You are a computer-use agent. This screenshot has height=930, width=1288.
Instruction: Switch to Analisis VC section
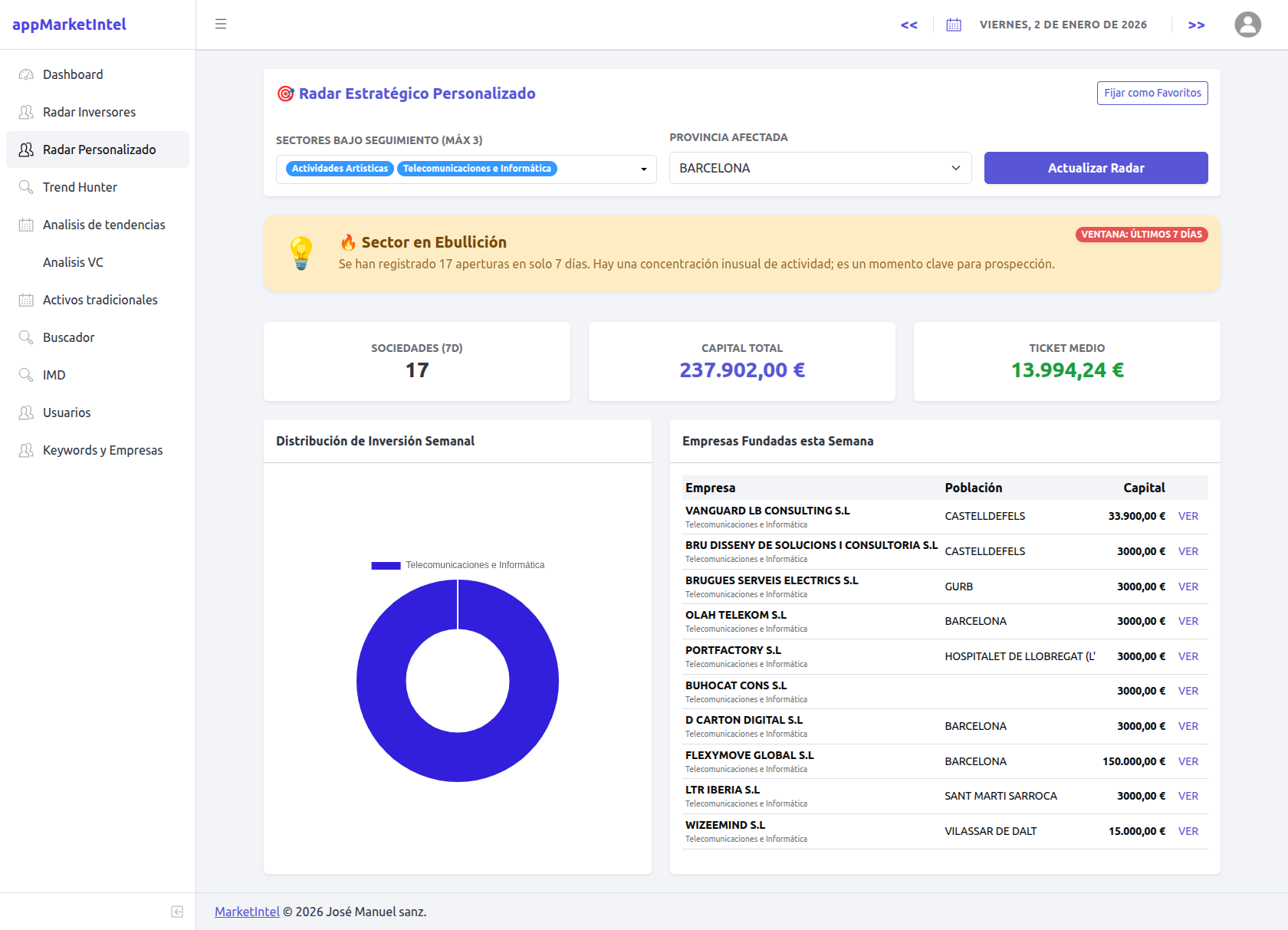coord(74,261)
